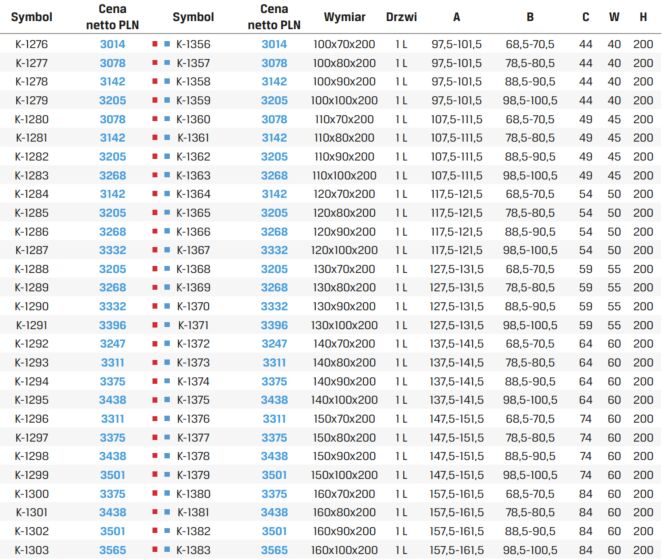Select symbol K-1379
This screenshot has width=663, height=560.
[x=193, y=475]
